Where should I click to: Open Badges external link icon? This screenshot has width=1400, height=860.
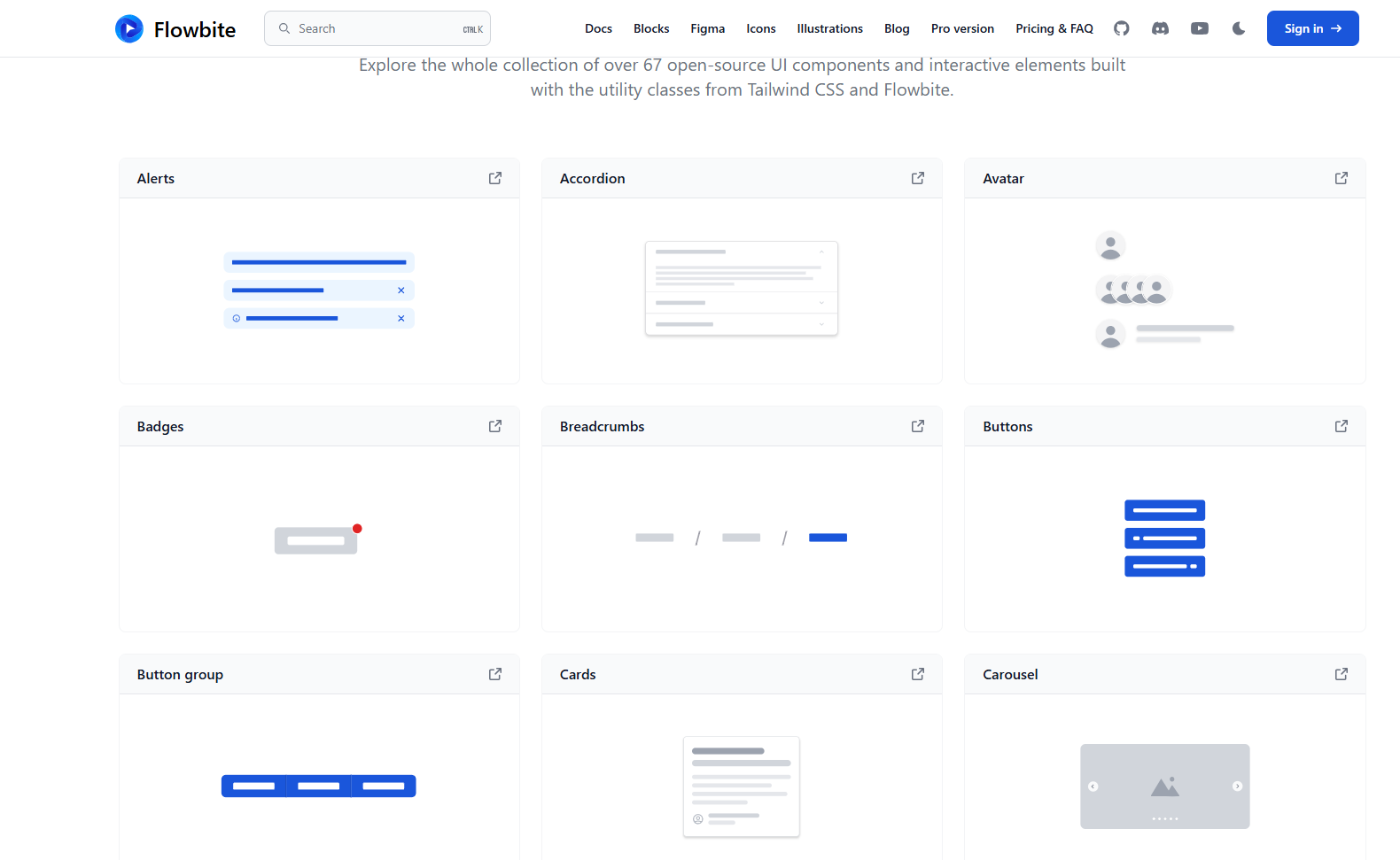[495, 426]
